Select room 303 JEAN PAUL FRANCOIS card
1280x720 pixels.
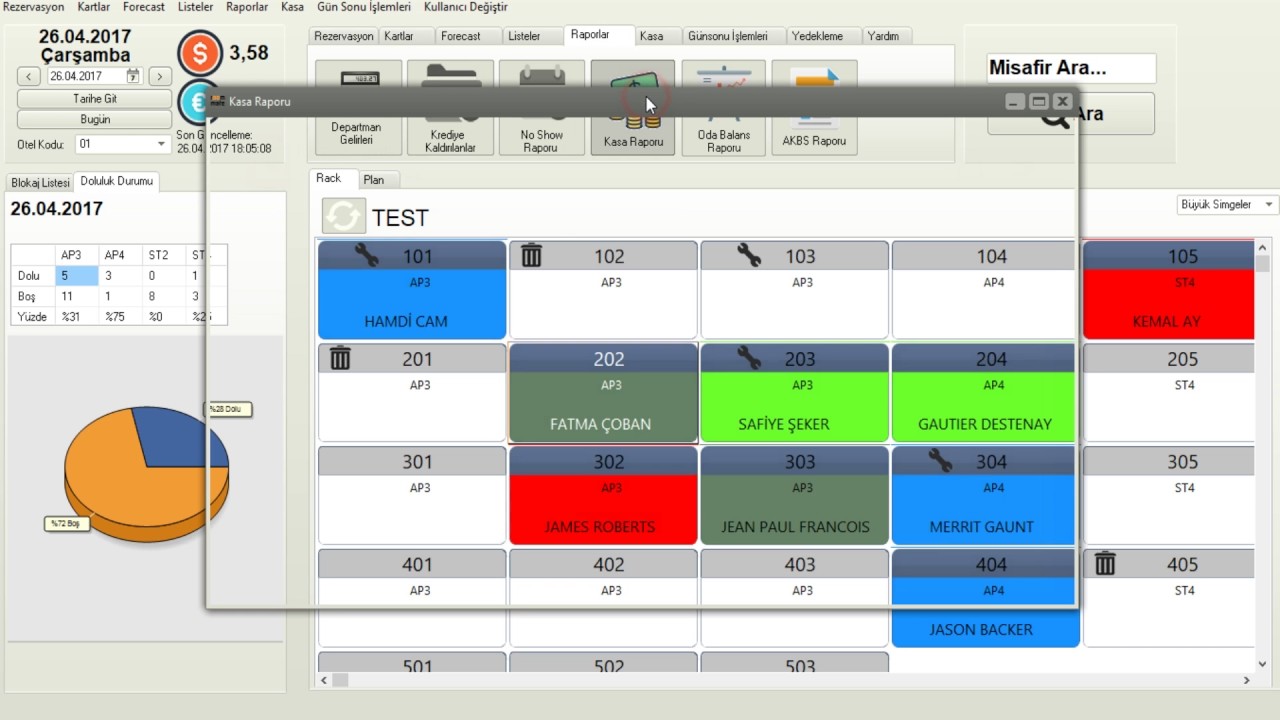click(x=794, y=496)
